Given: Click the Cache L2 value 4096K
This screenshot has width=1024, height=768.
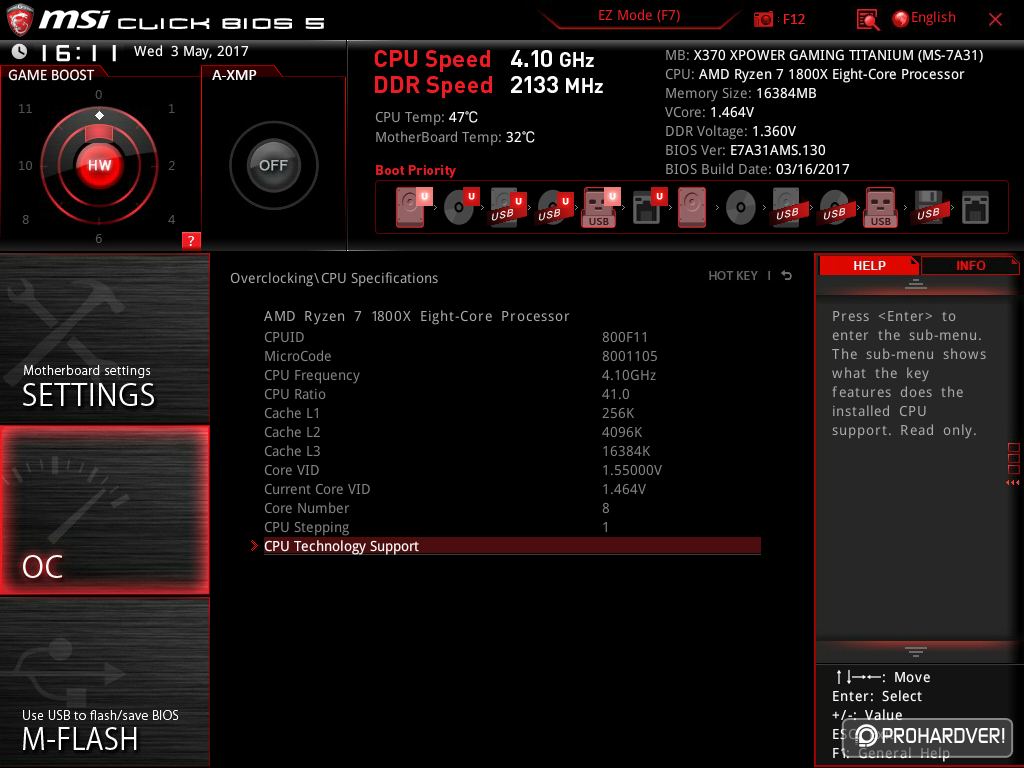Looking at the screenshot, I should [x=622, y=432].
